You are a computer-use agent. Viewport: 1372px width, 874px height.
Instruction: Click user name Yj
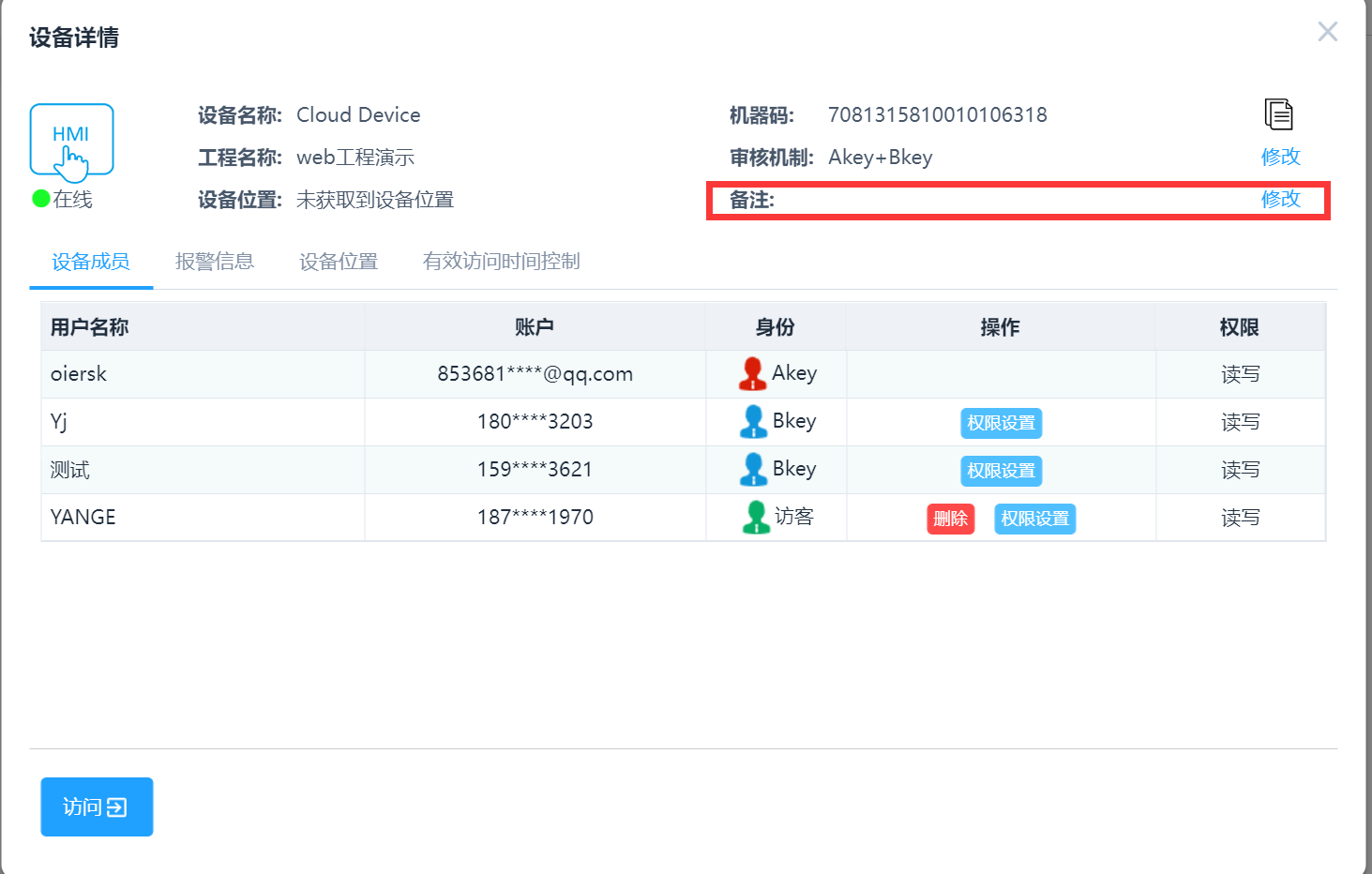[x=59, y=422]
